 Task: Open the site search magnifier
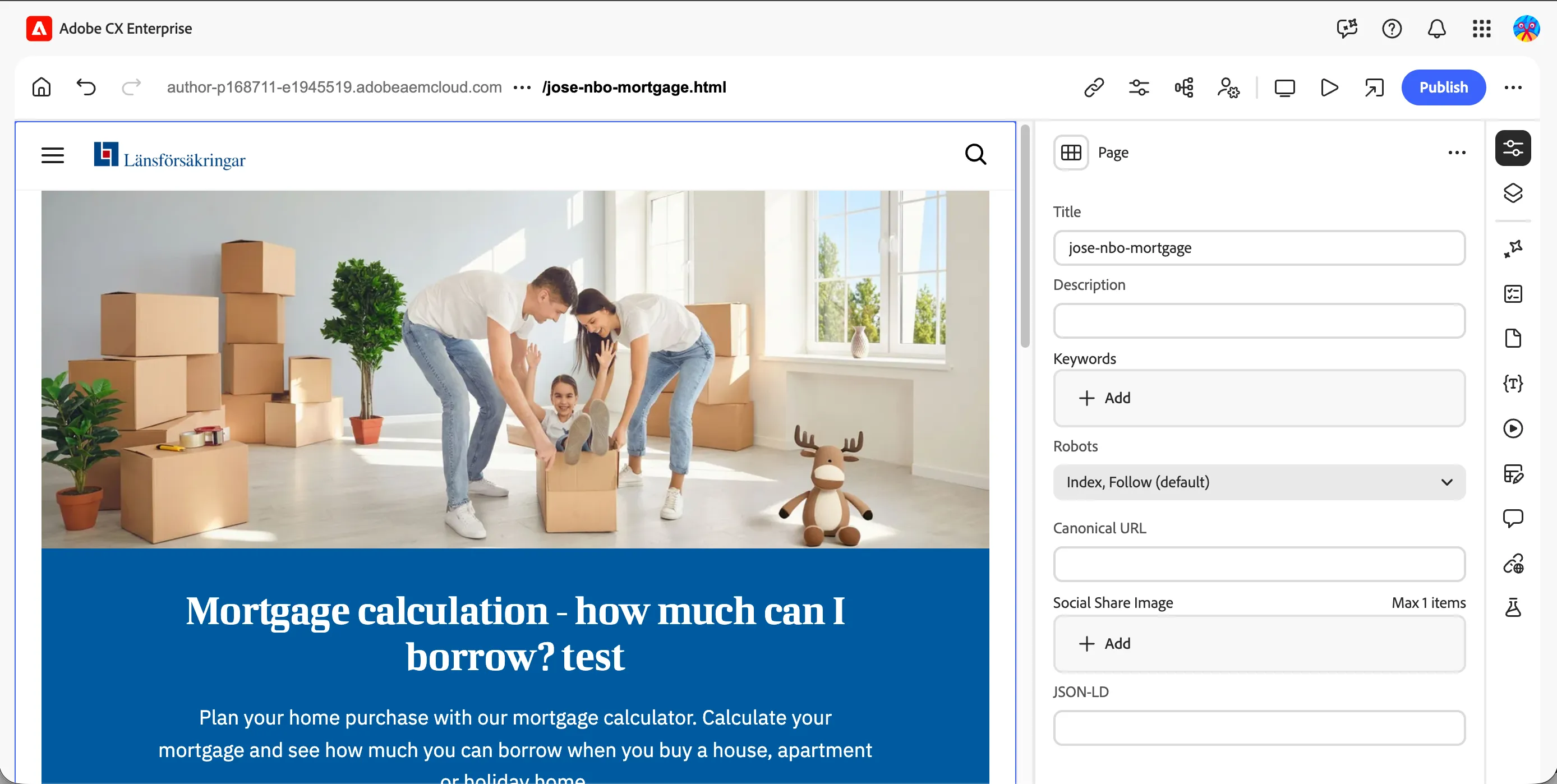[975, 155]
